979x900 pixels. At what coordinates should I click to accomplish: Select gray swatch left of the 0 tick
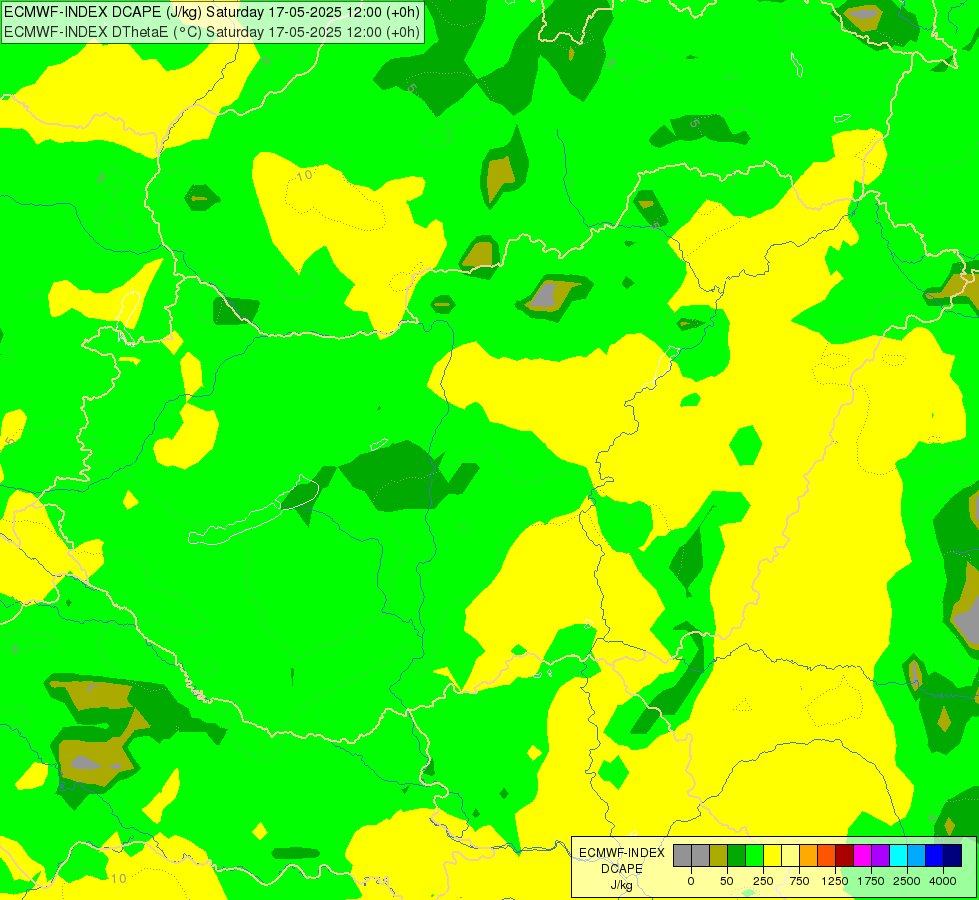pos(682,855)
